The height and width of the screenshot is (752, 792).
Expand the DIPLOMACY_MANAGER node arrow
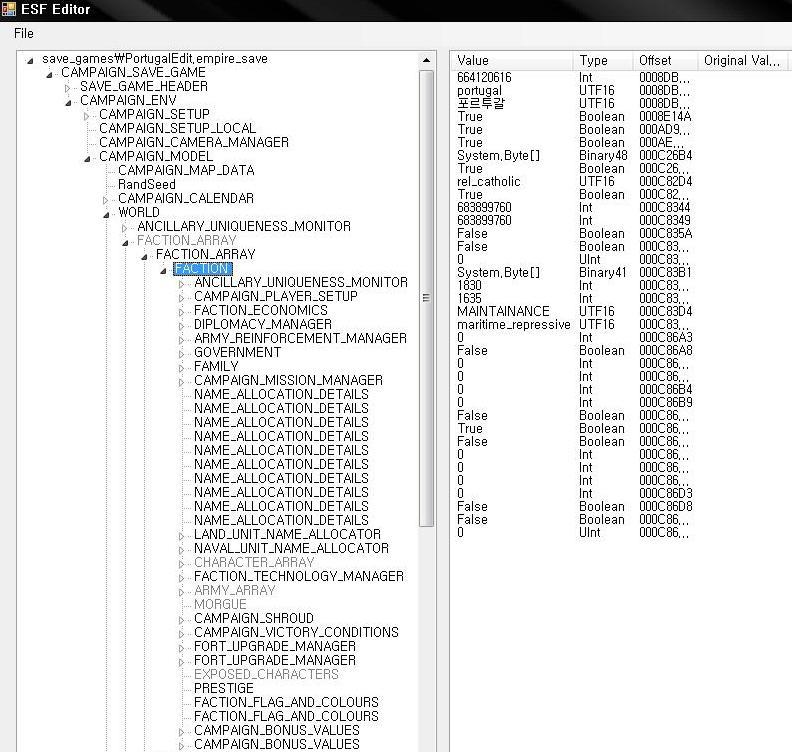[x=182, y=325]
